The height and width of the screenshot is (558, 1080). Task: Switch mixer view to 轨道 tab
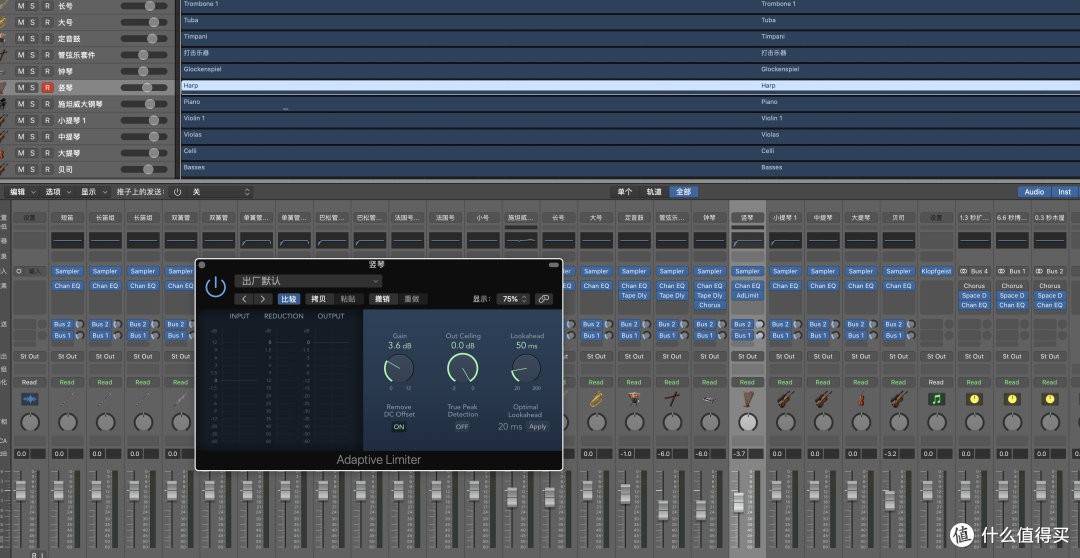coord(654,192)
